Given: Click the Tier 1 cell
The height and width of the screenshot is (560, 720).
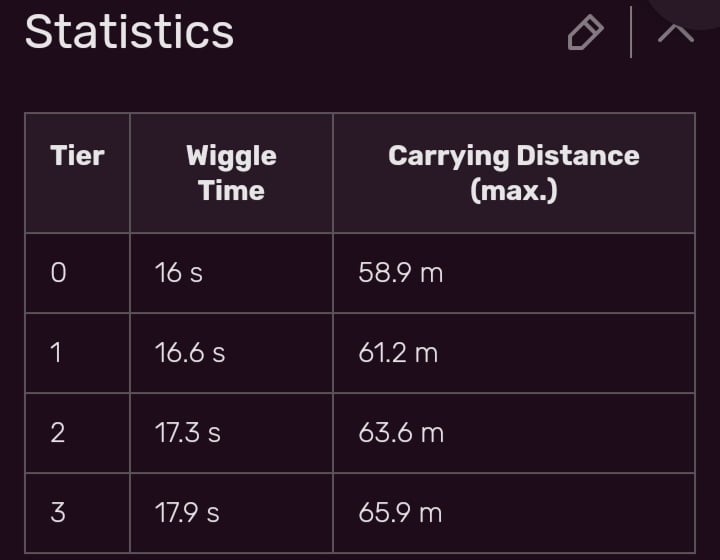Looking at the screenshot, I should (x=78, y=353).
